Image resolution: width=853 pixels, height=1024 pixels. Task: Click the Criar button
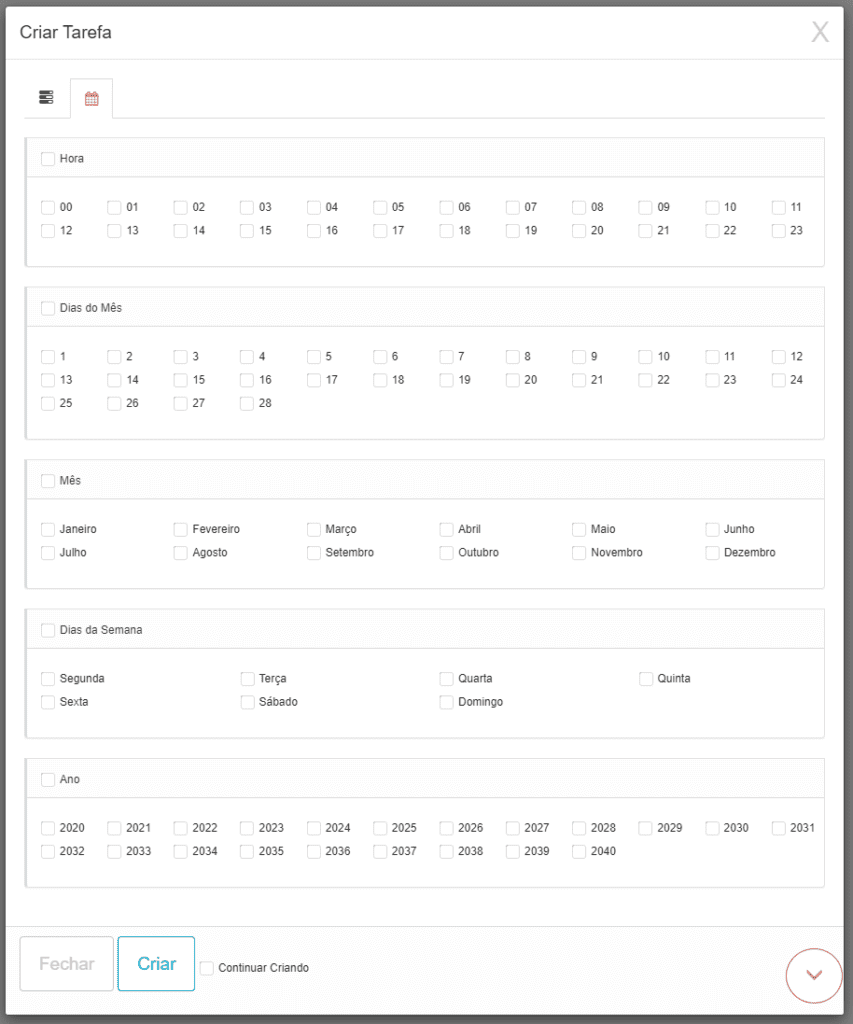(x=156, y=963)
